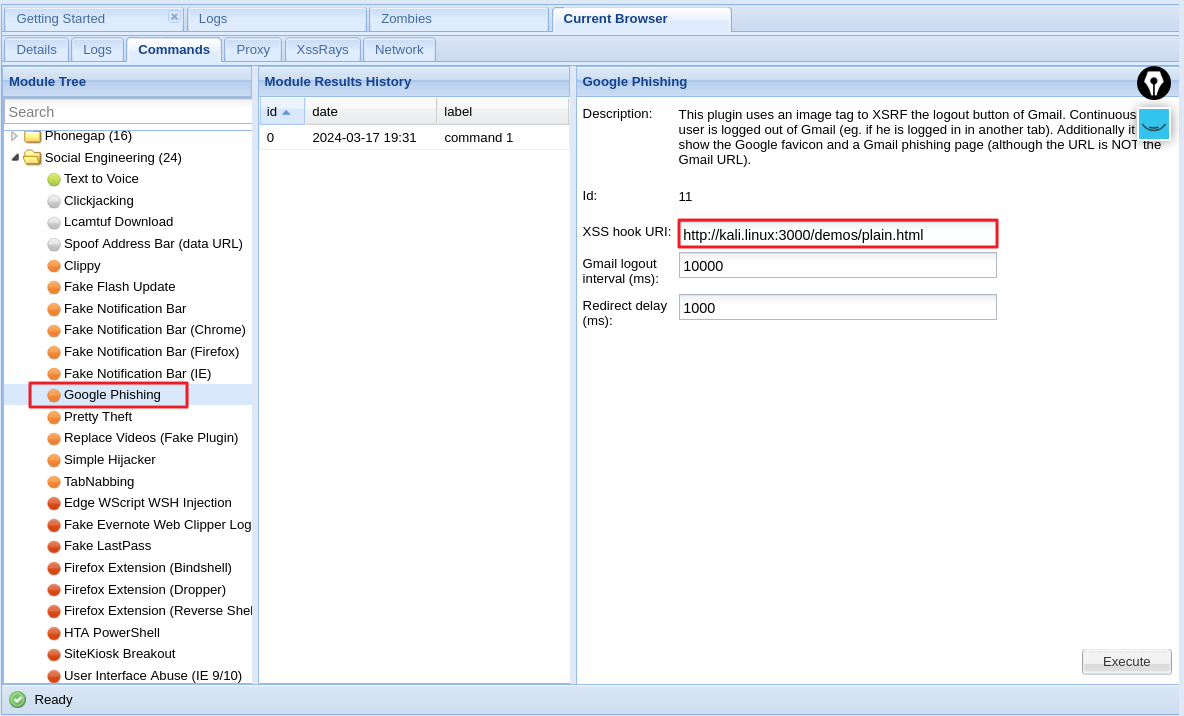Close the Getting Started tab
1184x716 pixels.
point(174,17)
